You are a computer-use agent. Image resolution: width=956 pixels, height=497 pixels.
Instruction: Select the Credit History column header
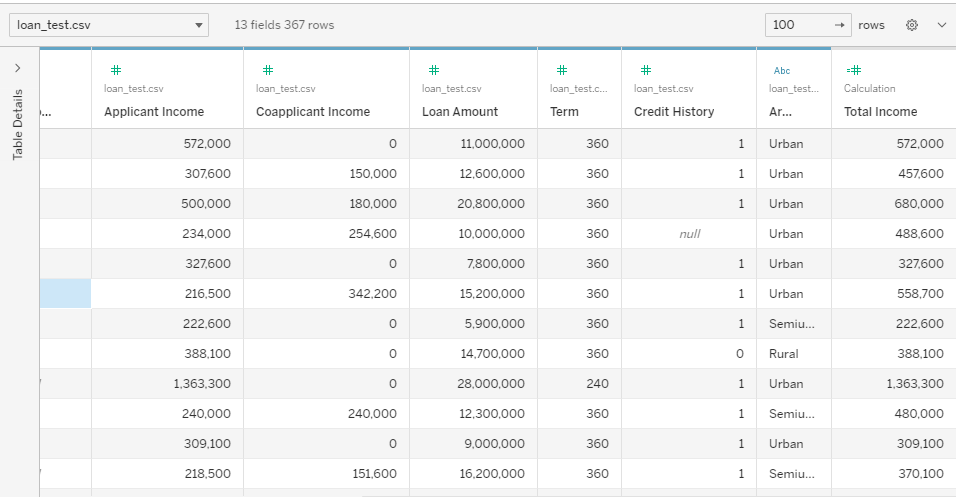[674, 112]
